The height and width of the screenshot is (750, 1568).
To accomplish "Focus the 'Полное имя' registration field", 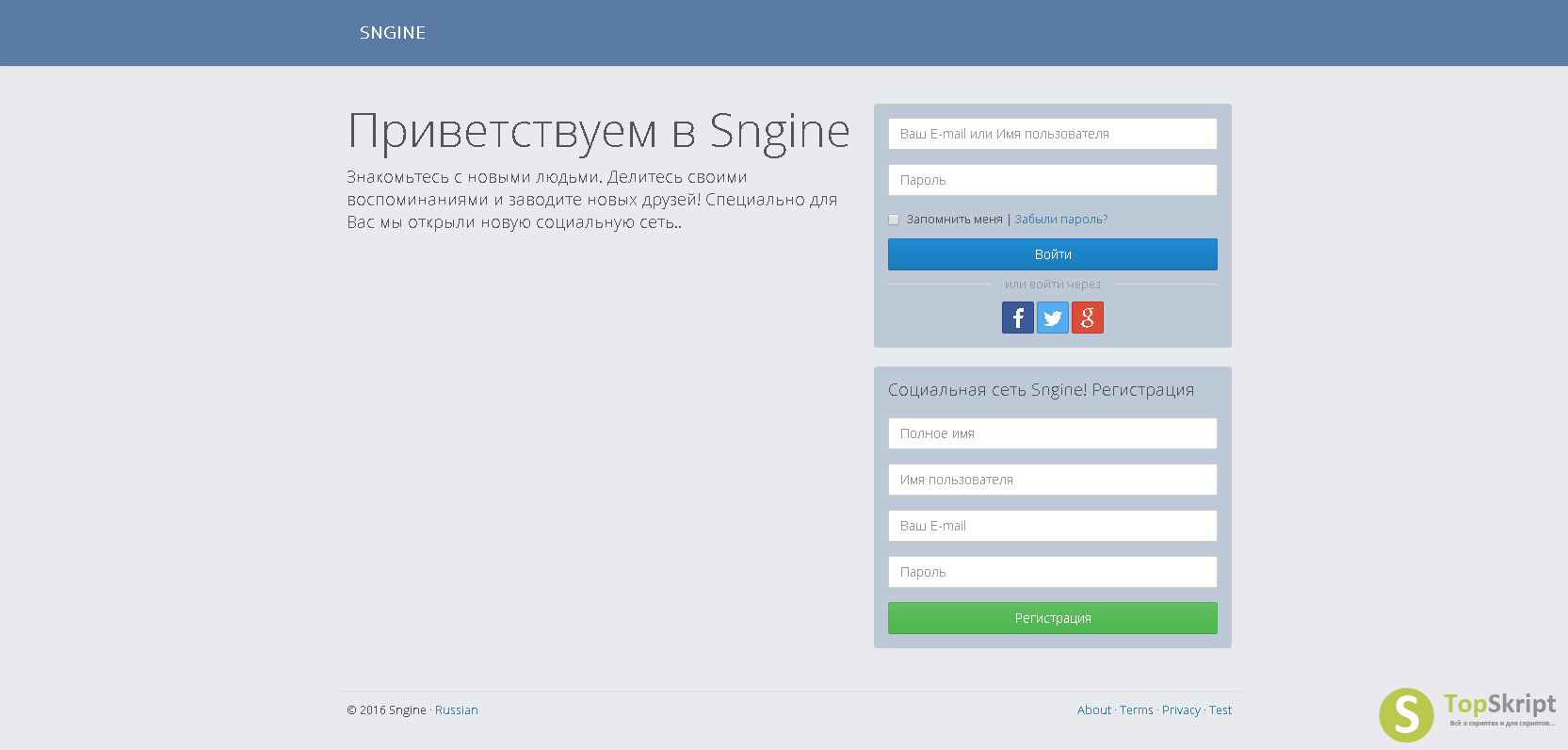I will (x=1053, y=433).
